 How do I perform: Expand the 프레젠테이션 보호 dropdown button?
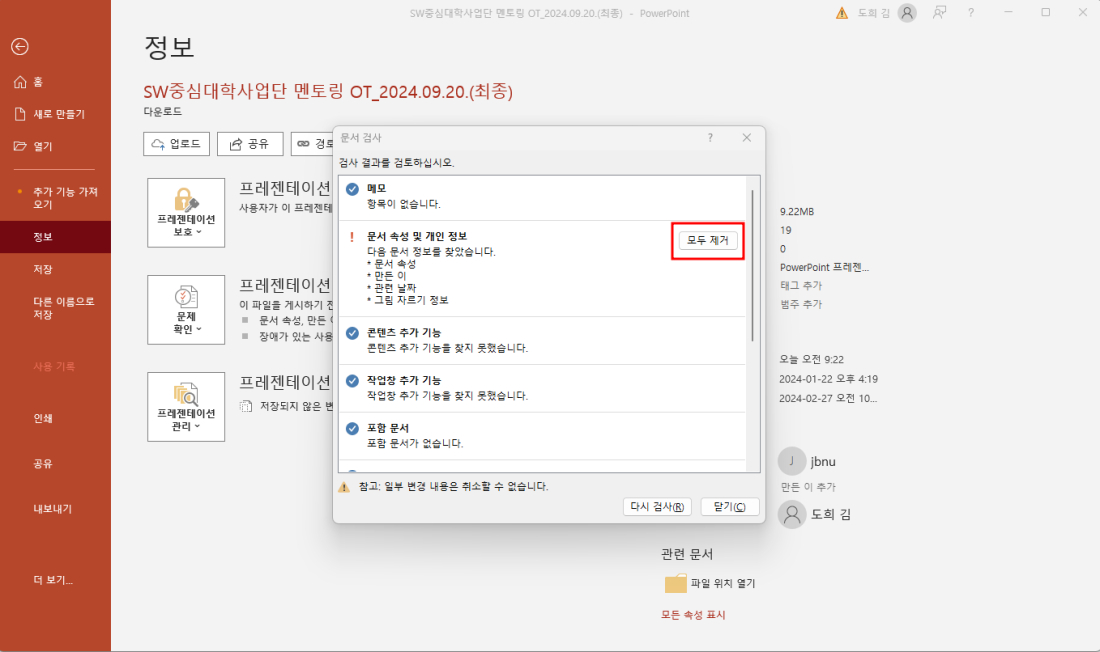(x=186, y=213)
